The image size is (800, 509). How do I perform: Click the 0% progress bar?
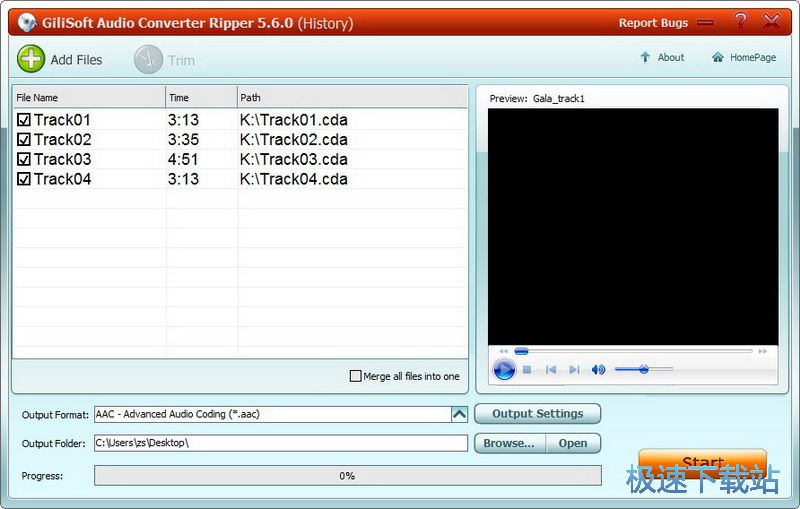[347, 475]
